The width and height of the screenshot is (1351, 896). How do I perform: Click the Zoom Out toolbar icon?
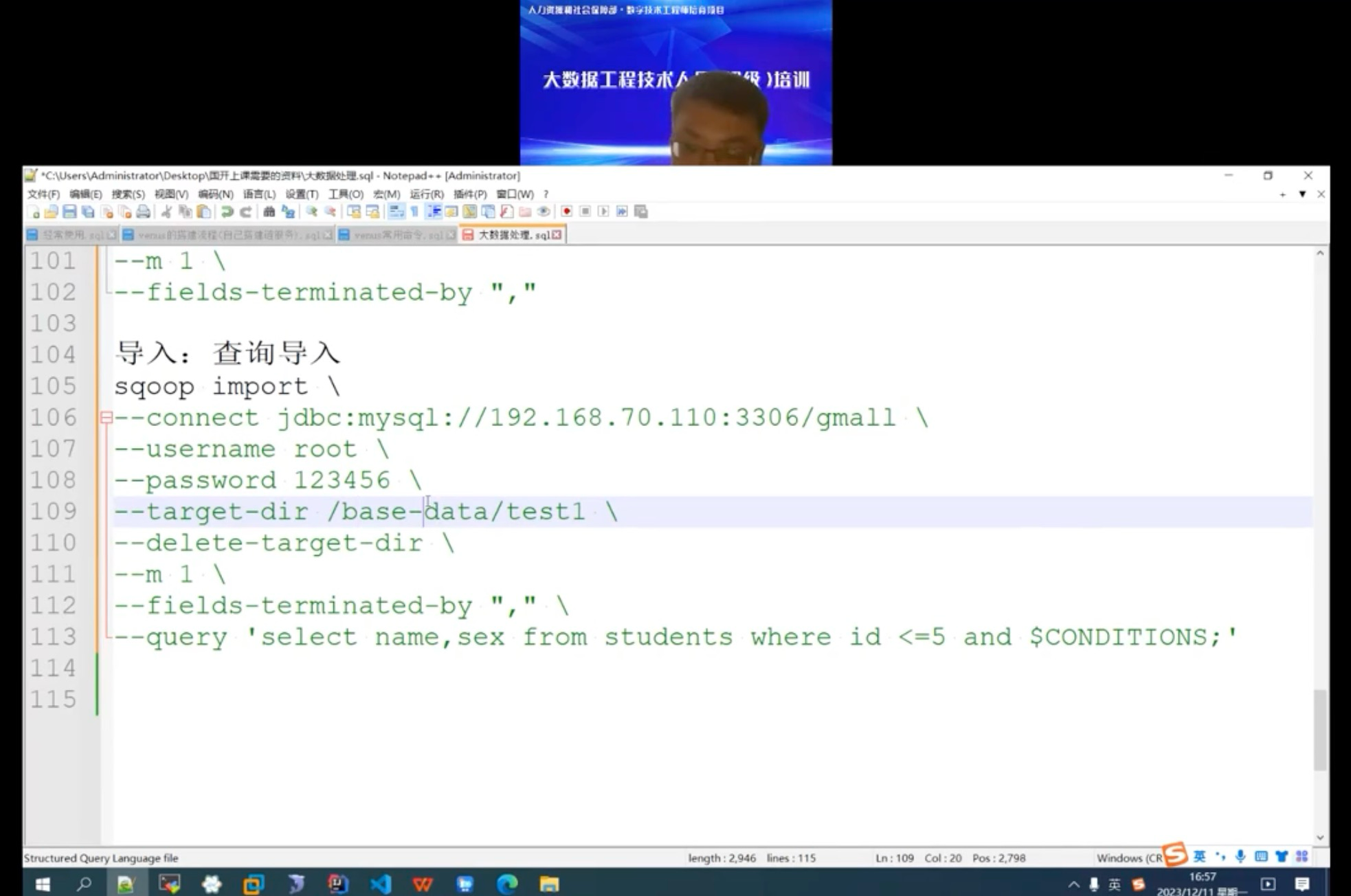[x=329, y=212]
